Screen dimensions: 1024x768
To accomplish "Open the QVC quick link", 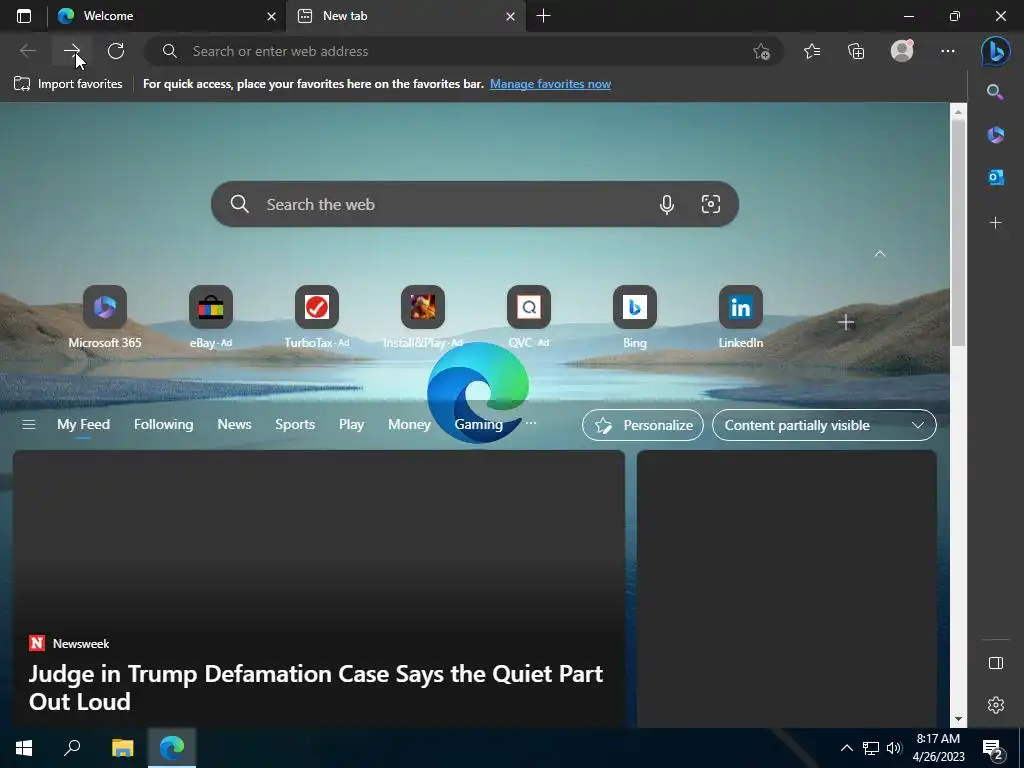I will point(528,317).
